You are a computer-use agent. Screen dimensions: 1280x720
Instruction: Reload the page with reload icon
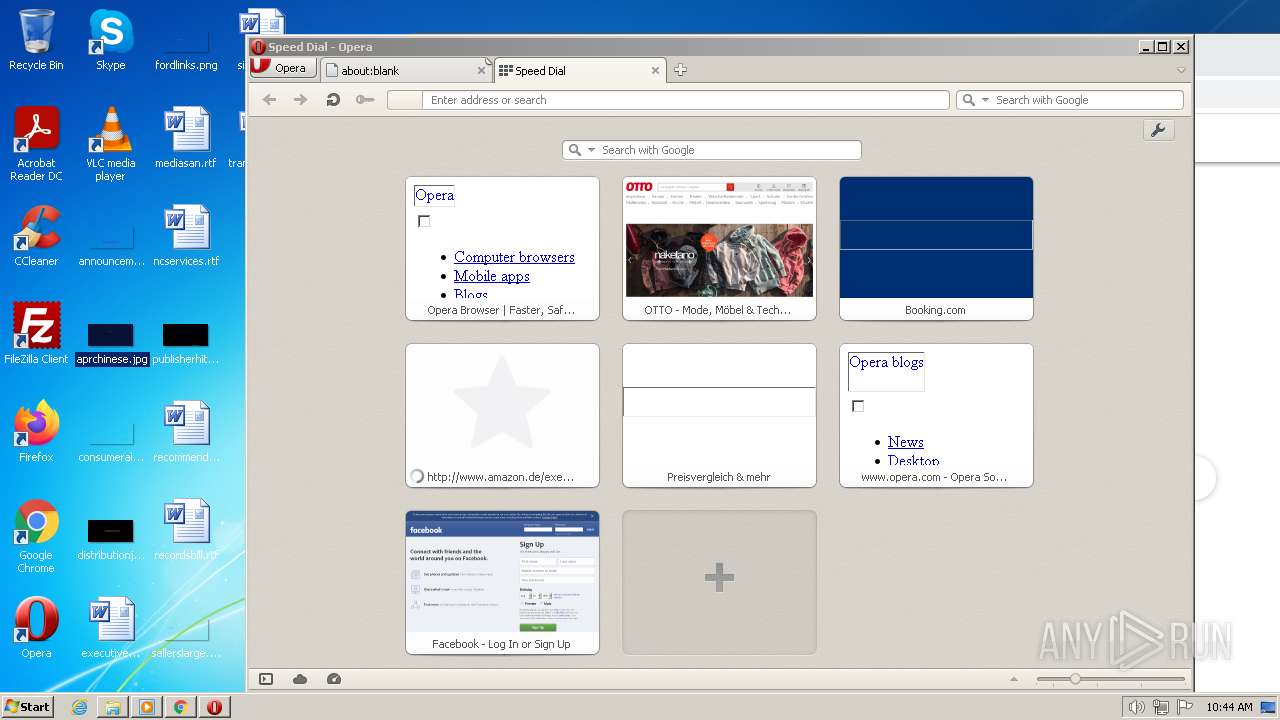[333, 100]
